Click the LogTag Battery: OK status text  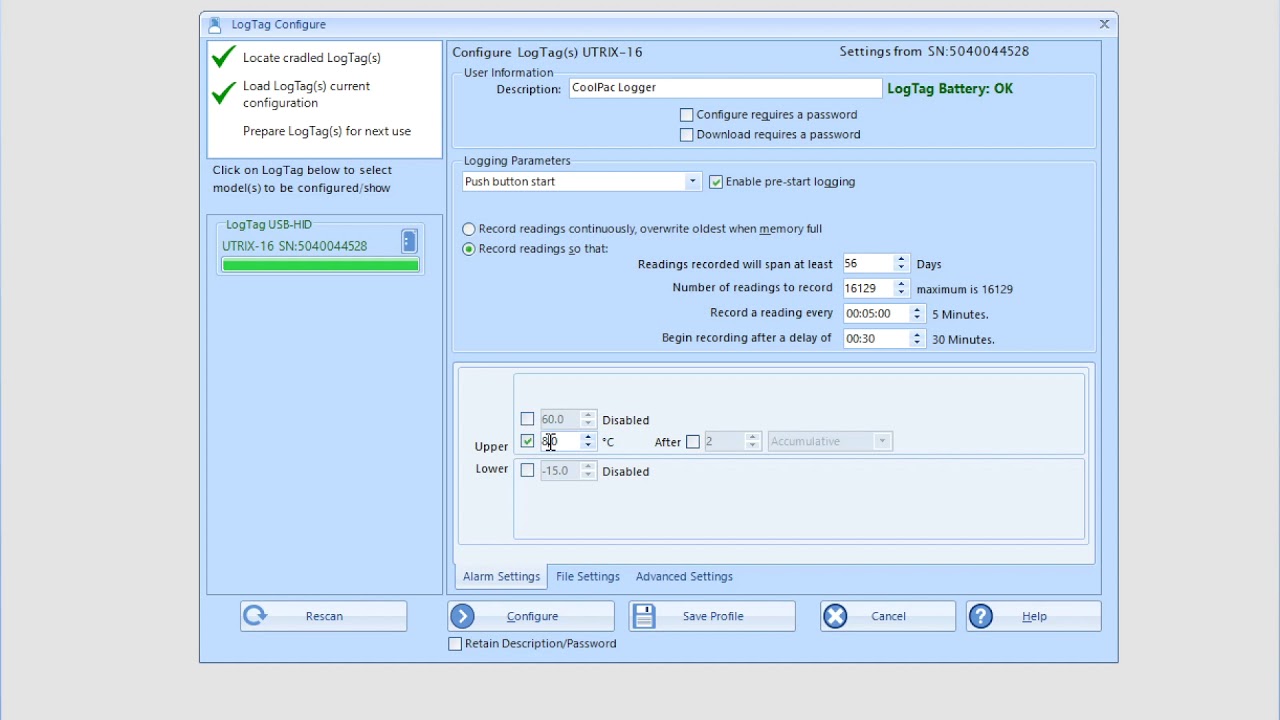click(x=950, y=89)
